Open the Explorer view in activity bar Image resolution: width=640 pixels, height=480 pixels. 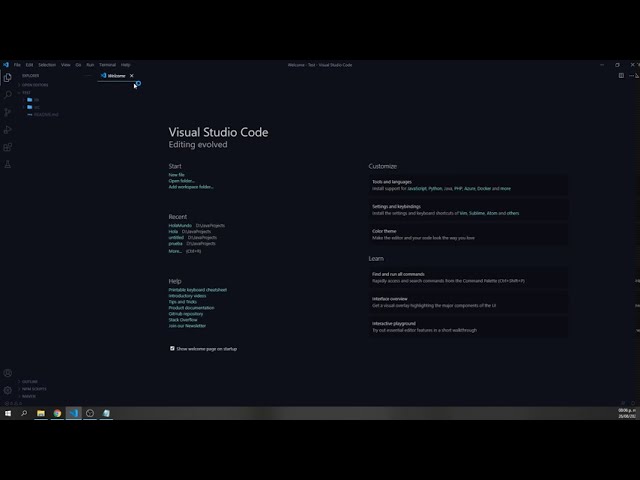7,77
